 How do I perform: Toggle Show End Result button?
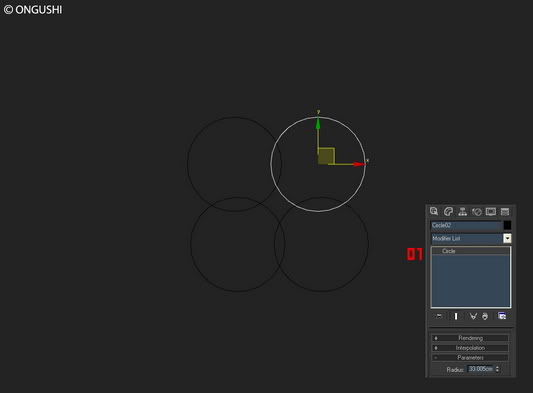pyautogui.click(x=456, y=316)
